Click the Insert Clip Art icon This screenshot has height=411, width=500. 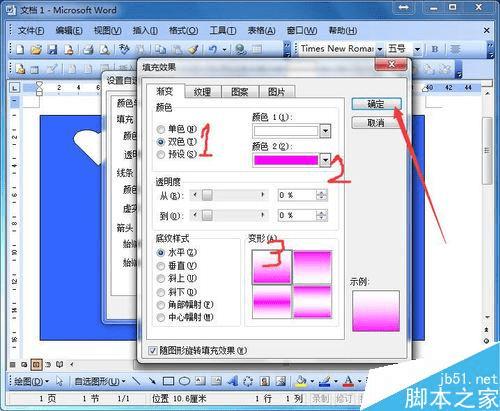[265, 381]
